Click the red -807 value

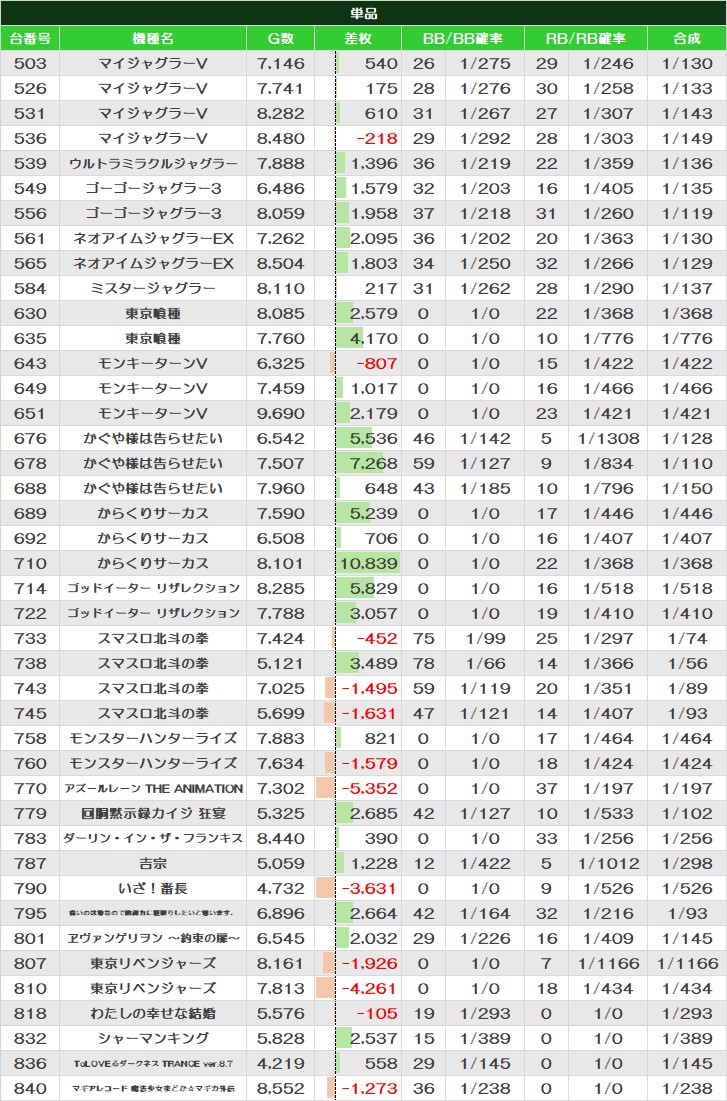(376, 364)
